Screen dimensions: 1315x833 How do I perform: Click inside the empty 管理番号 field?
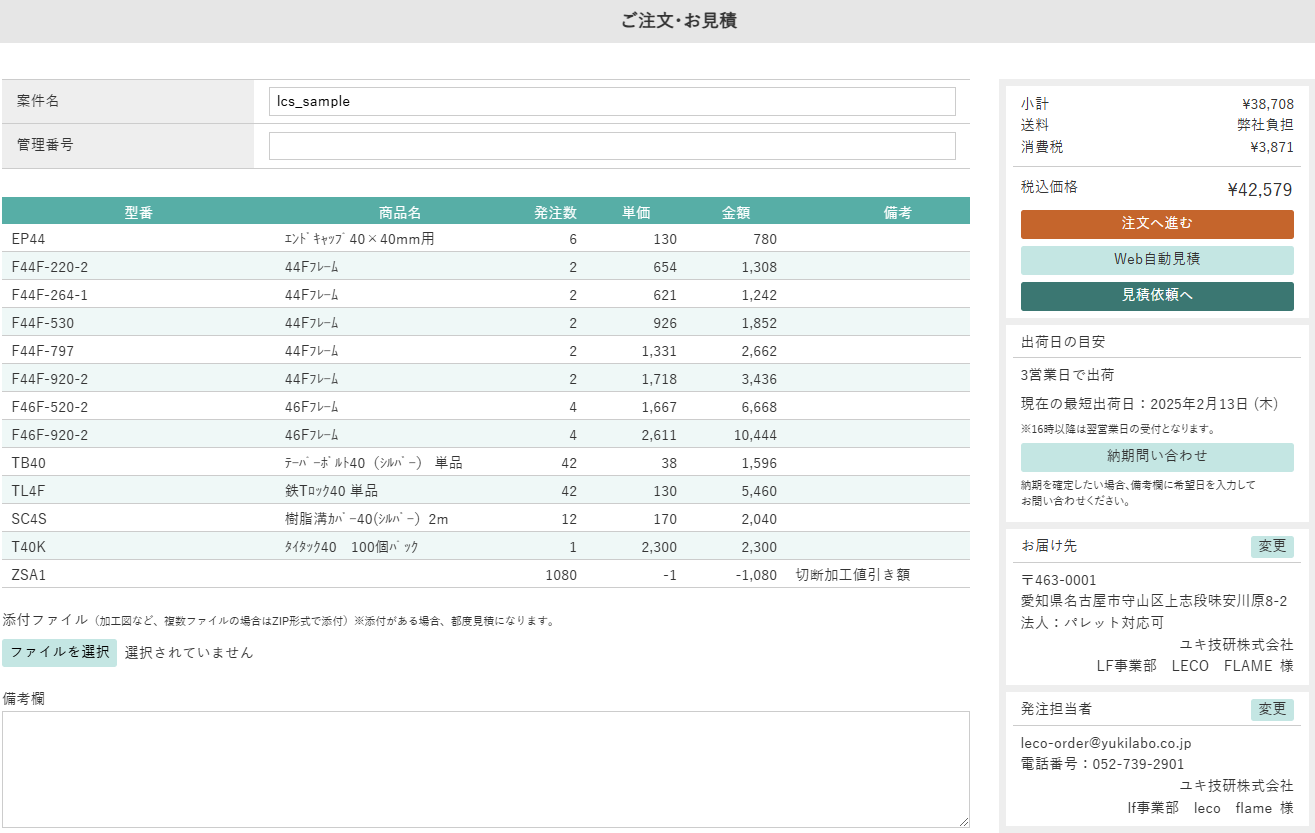[612, 145]
